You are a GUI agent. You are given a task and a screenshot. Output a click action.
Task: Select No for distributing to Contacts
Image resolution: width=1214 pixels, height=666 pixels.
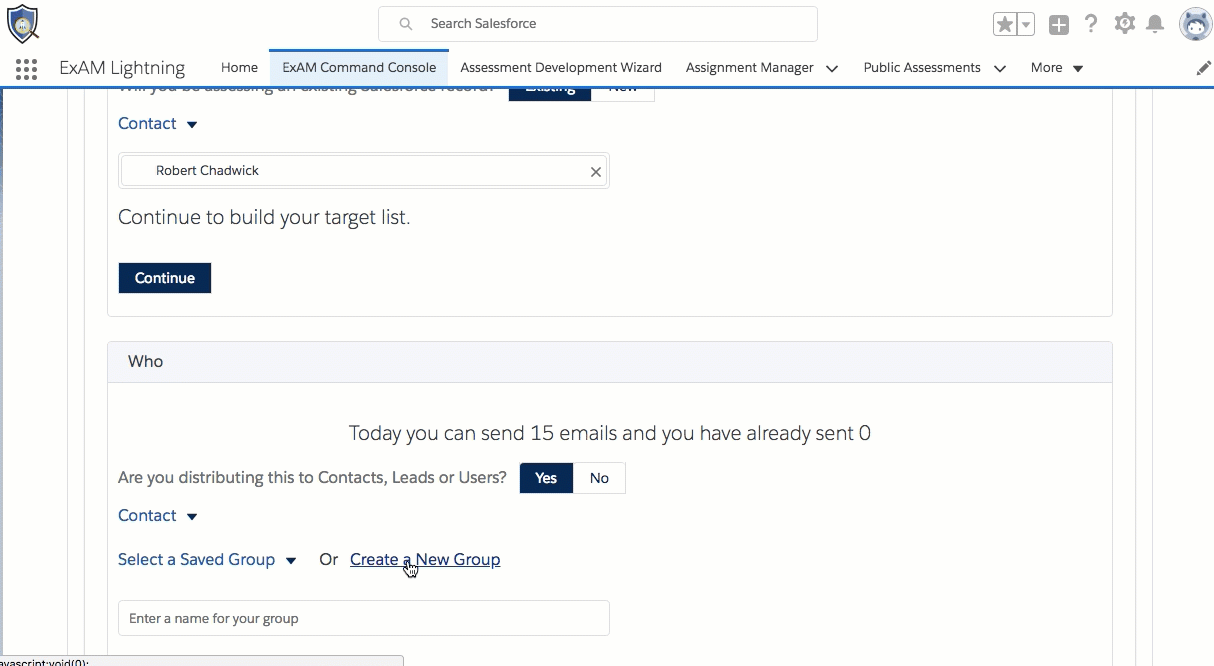click(x=599, y=478)
